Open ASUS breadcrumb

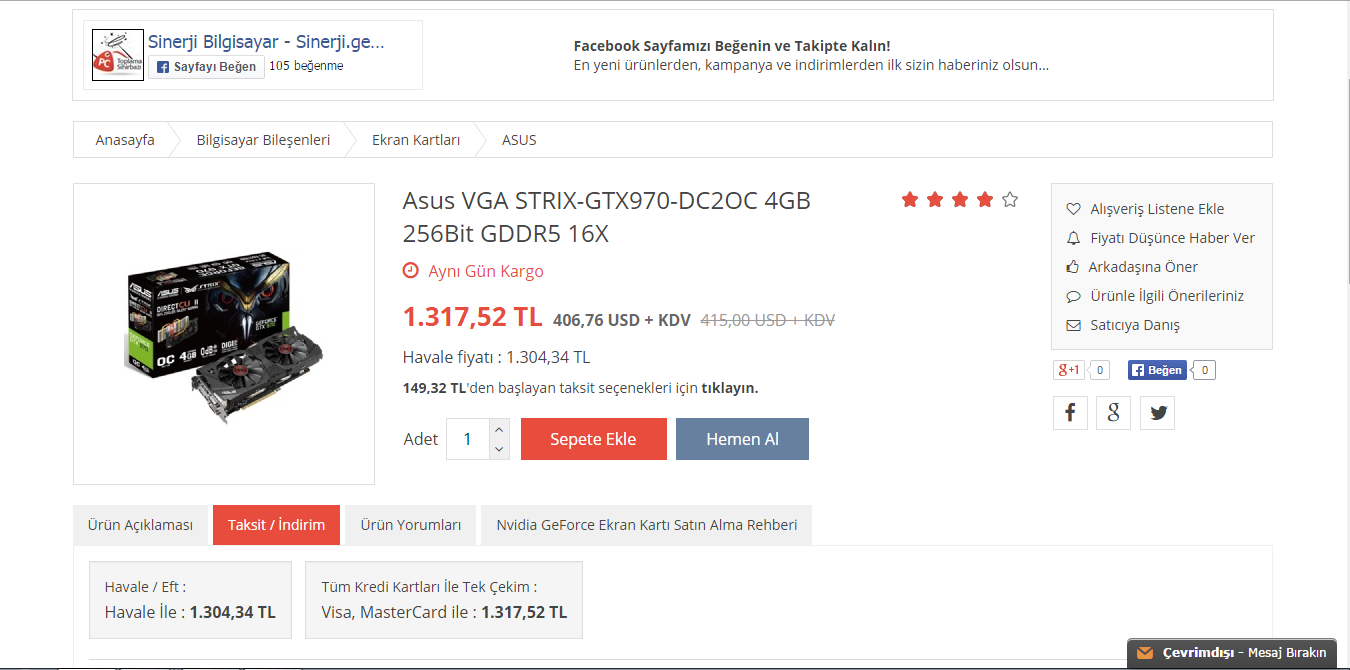point(519,140)
